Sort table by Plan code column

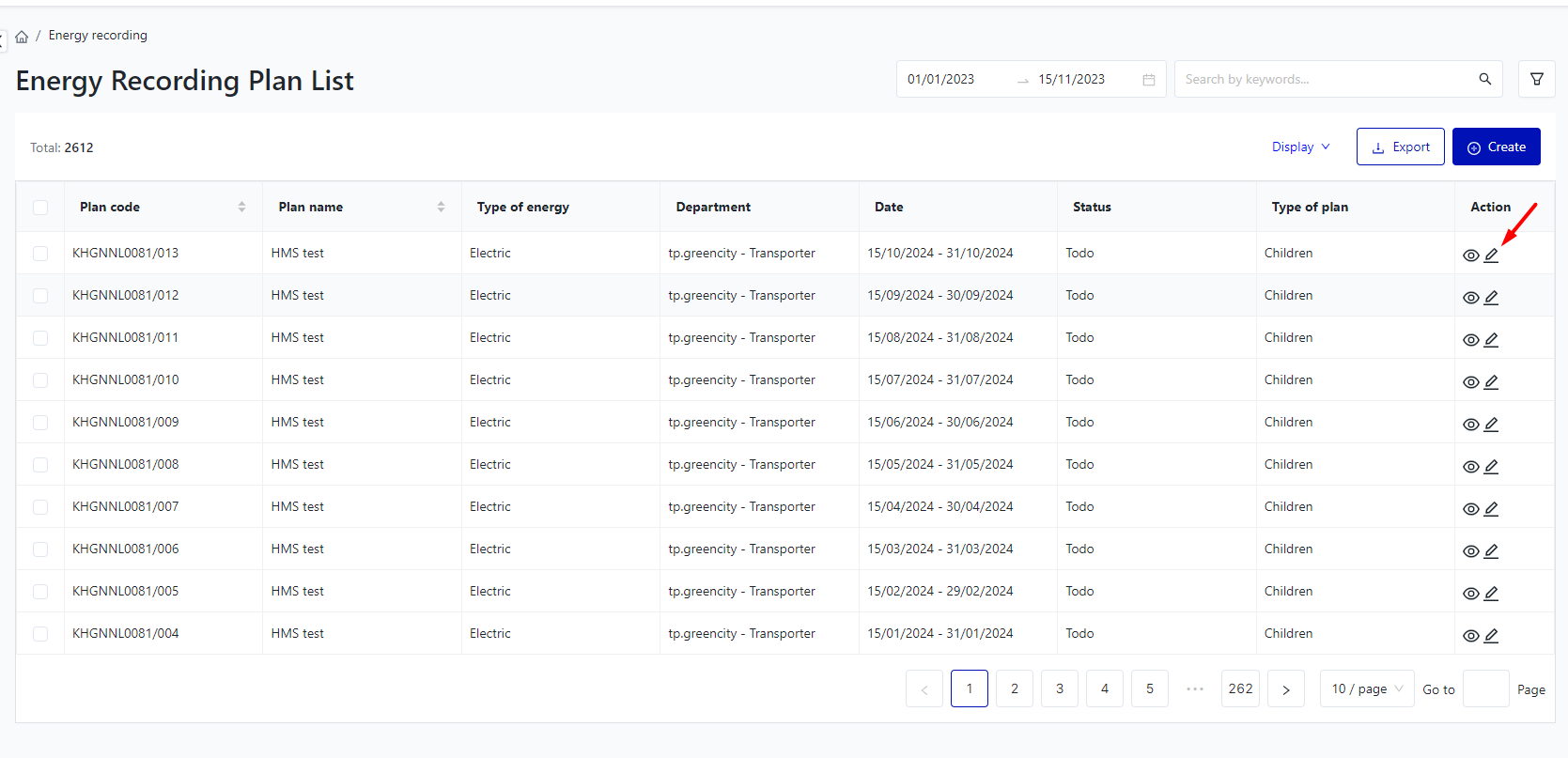pos(241,207)
